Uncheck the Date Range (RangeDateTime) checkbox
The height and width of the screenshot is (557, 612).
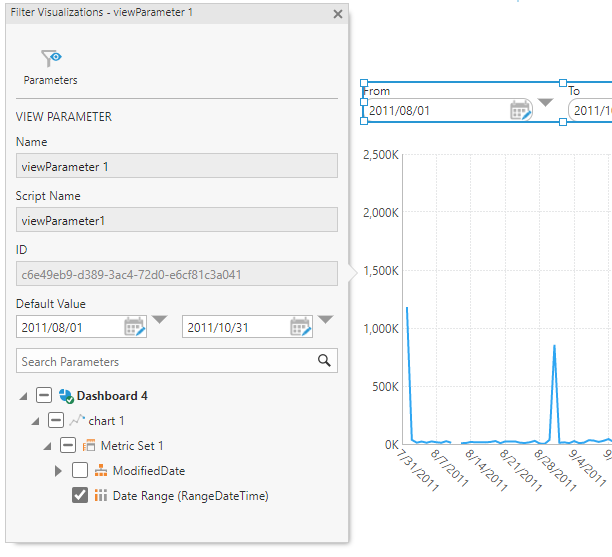[x=80, y=495]
